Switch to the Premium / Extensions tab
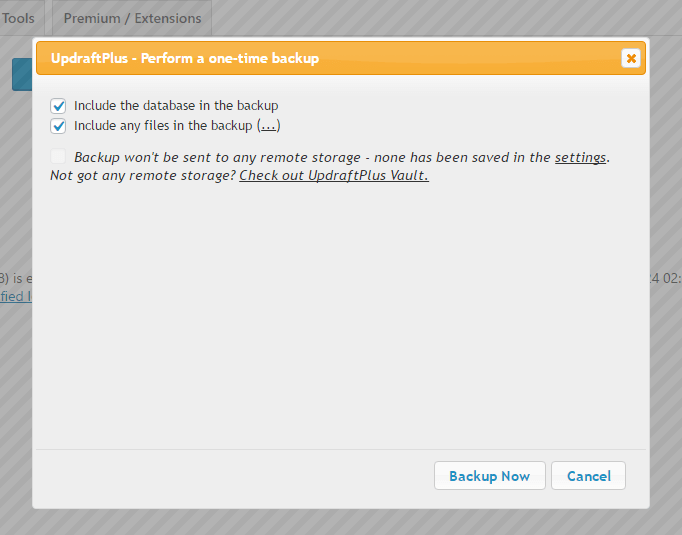The height and width of the screenshot is (535, 682). click(132, 18)
